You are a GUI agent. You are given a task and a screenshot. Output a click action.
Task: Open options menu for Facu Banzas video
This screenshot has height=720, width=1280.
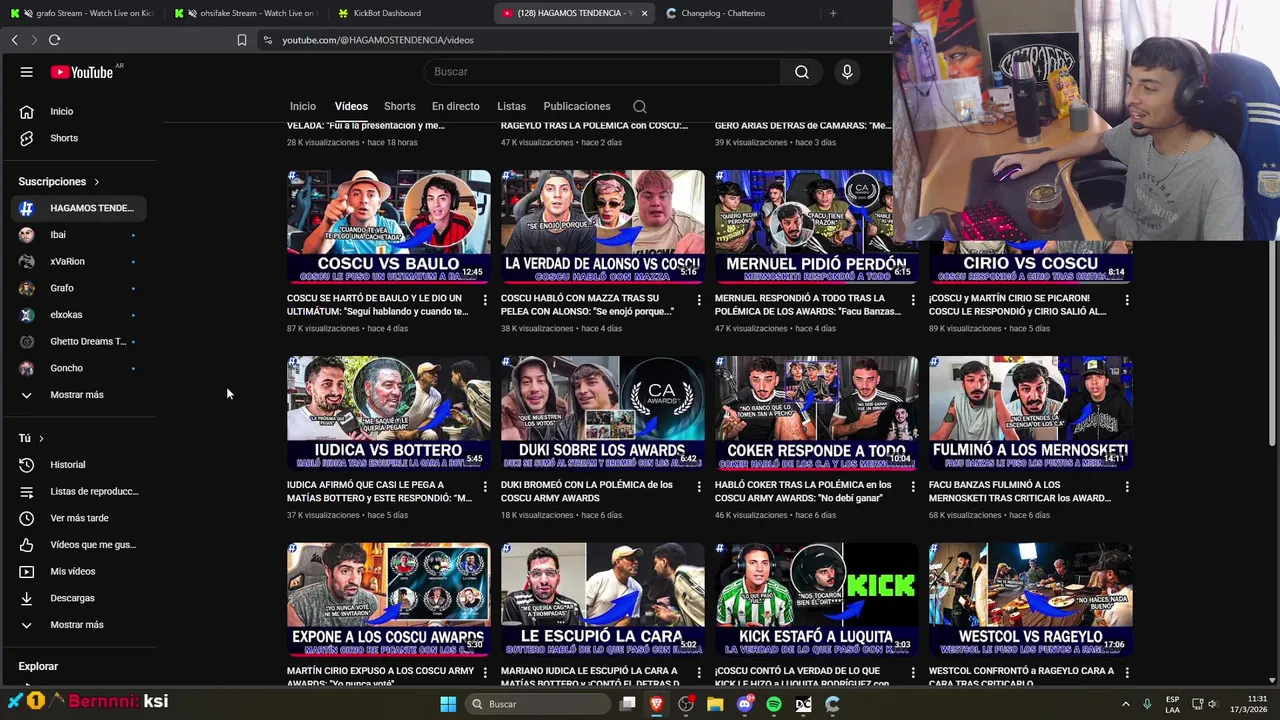click(x=1127, y=486)
